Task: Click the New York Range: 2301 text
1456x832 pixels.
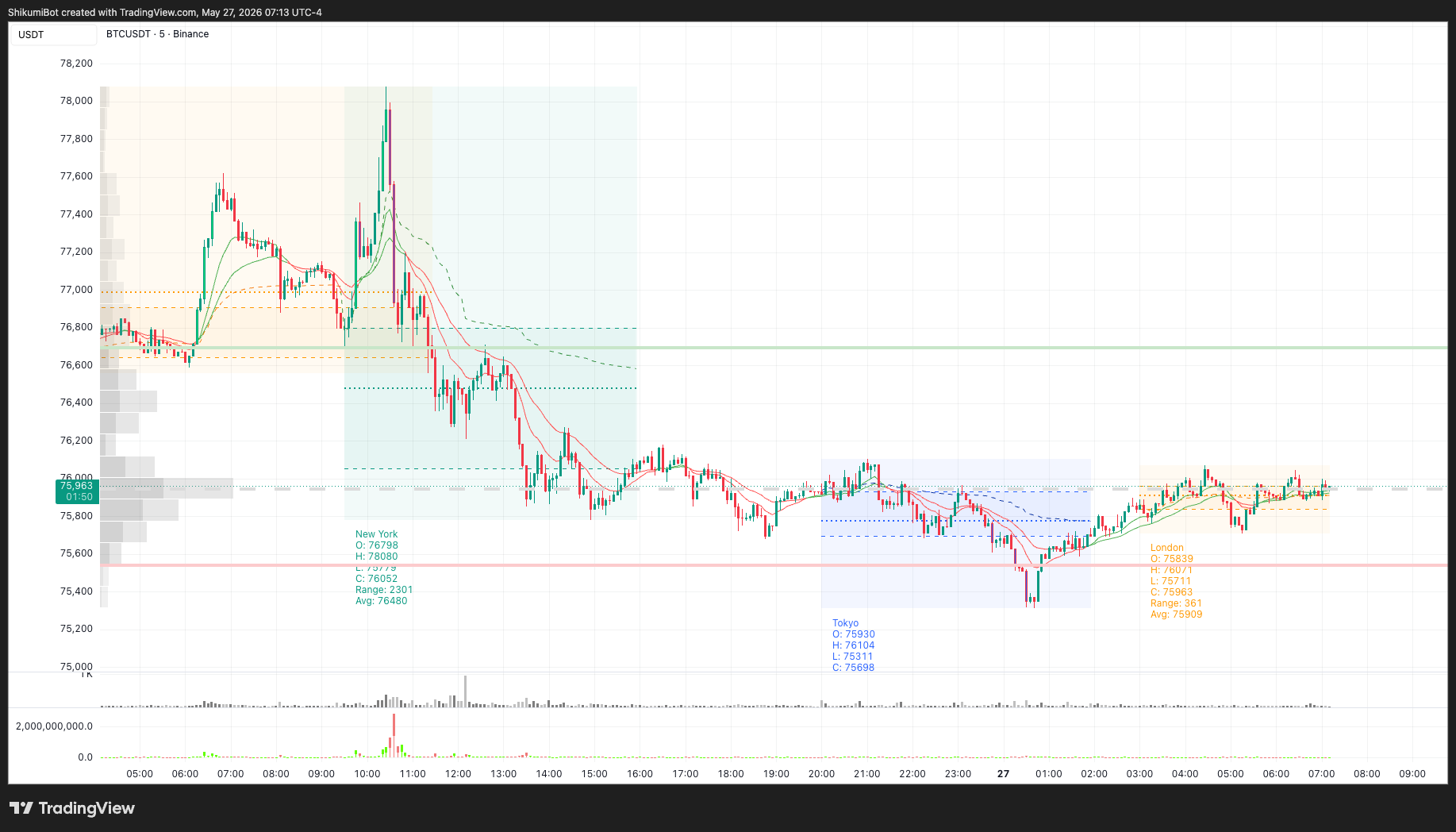Action: tap(384, 590)
